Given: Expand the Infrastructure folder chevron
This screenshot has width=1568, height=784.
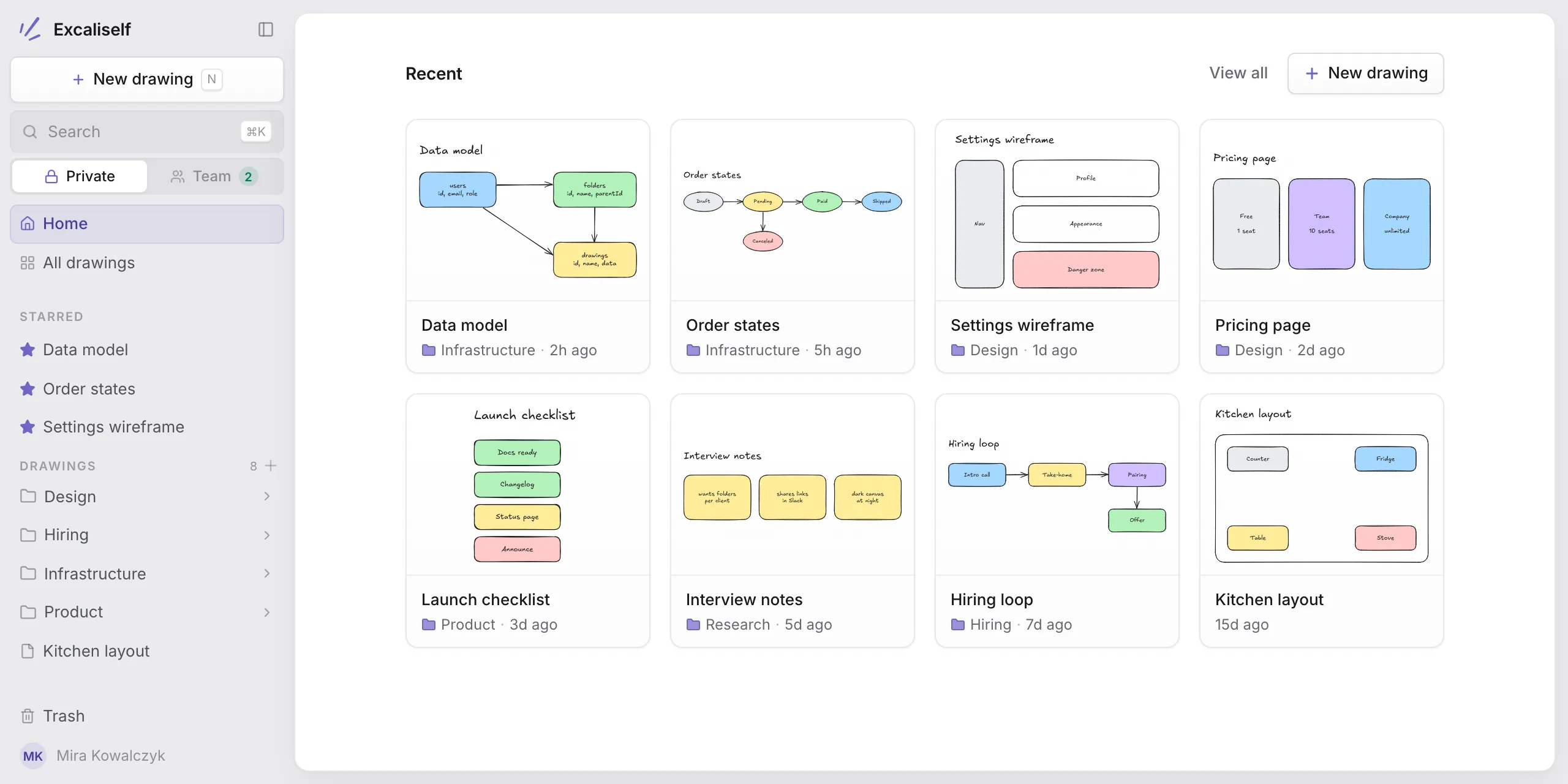Looking at the screenshot, I should 267,573.
